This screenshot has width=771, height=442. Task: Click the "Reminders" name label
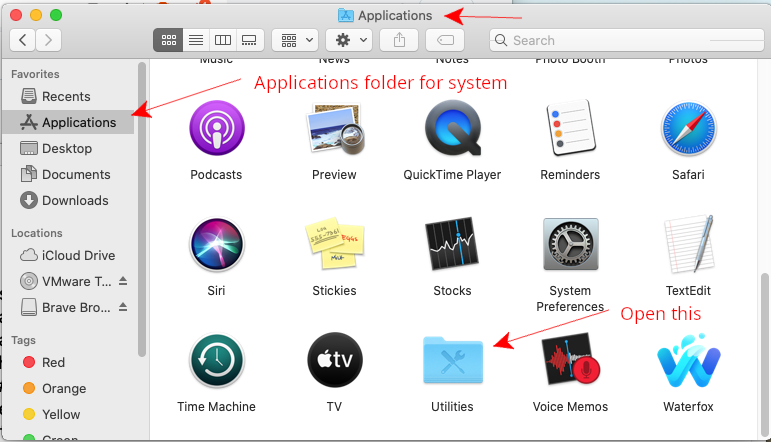pos(570,175)
